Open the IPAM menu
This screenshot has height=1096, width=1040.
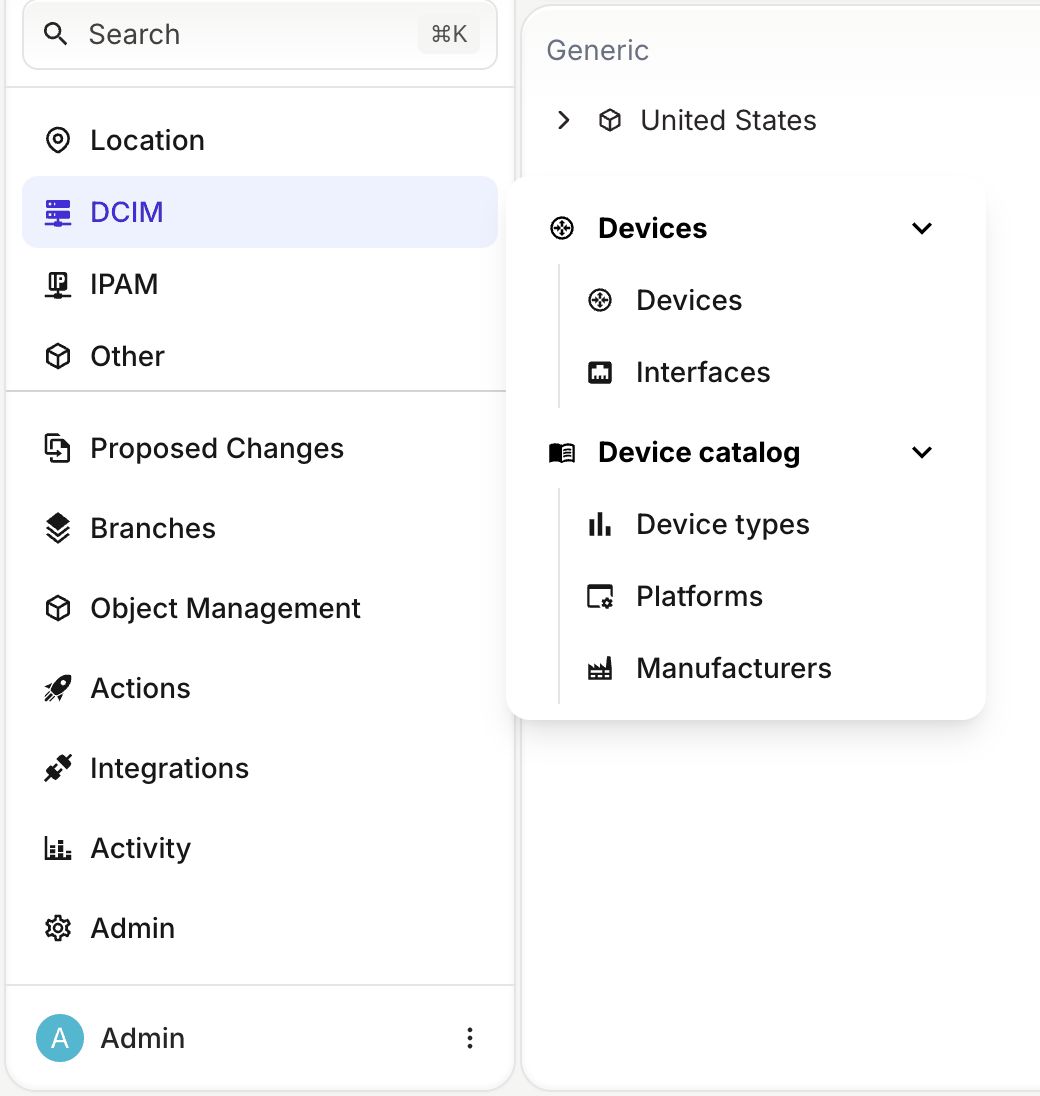(260, 284)
